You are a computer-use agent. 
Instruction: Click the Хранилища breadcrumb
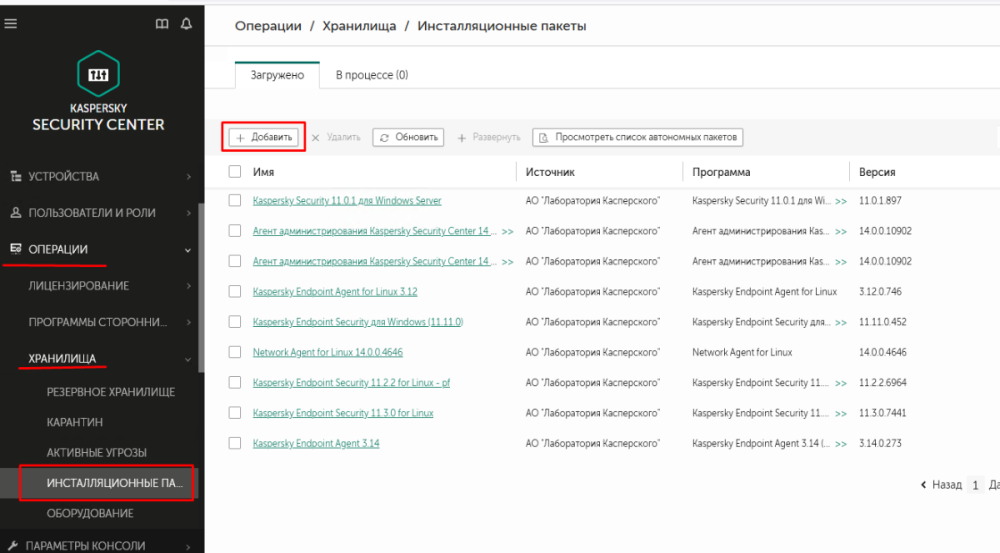tap(359, 26)
